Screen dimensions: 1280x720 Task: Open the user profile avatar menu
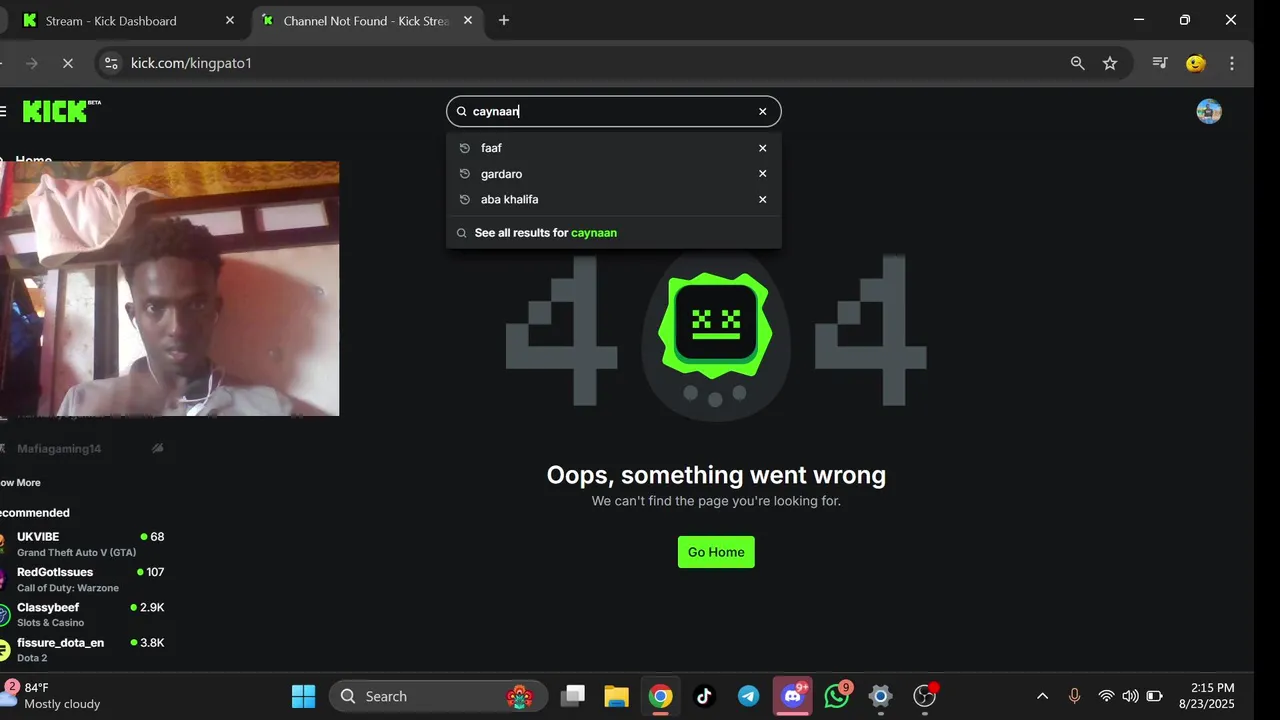pyautogui.click(x=1209, y=111)
